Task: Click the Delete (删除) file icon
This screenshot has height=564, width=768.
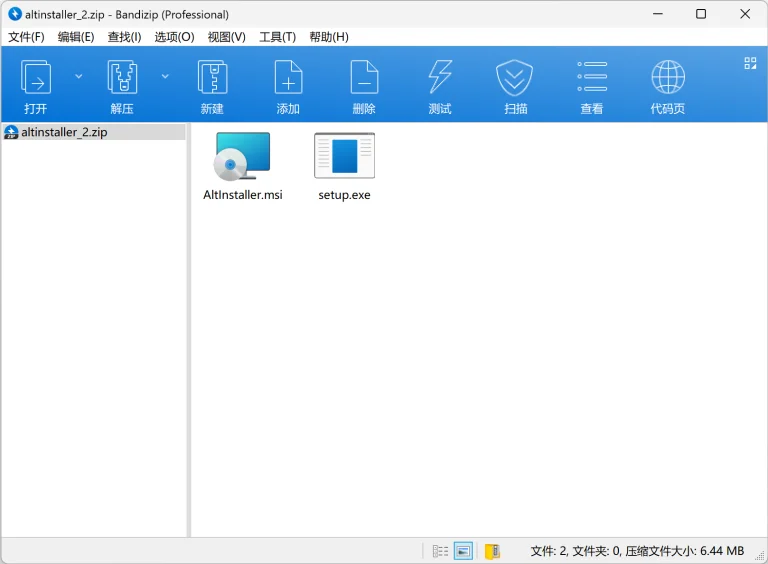Action: [364, 77]
